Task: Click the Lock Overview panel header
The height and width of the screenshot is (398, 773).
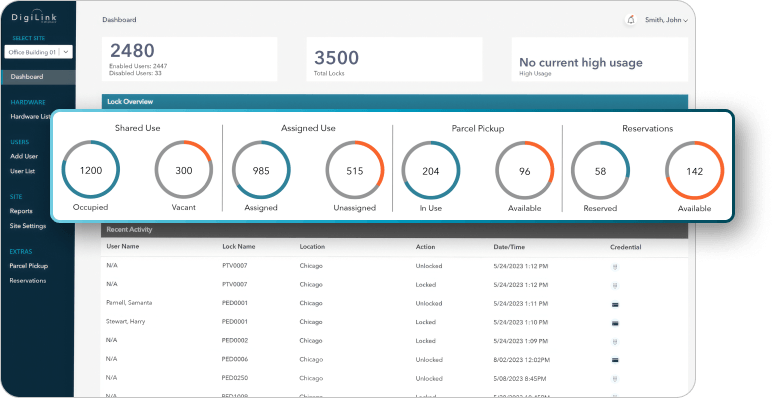Action: coord(395,102)
